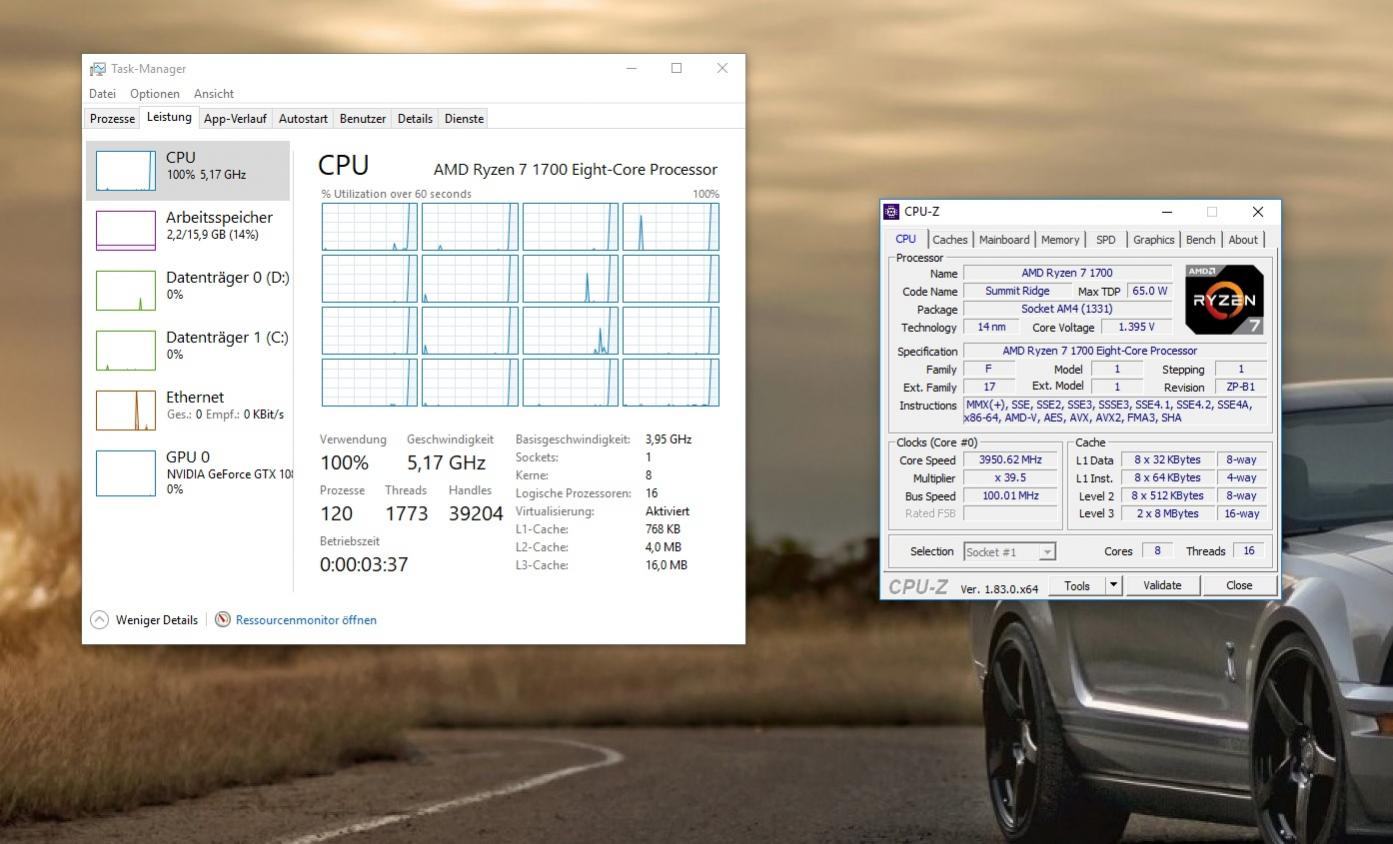This screenshot has height=844, width=1393.
Task: Click the Name field AMD Ryzen 7 1700
Action: (x=1067, y=273)
